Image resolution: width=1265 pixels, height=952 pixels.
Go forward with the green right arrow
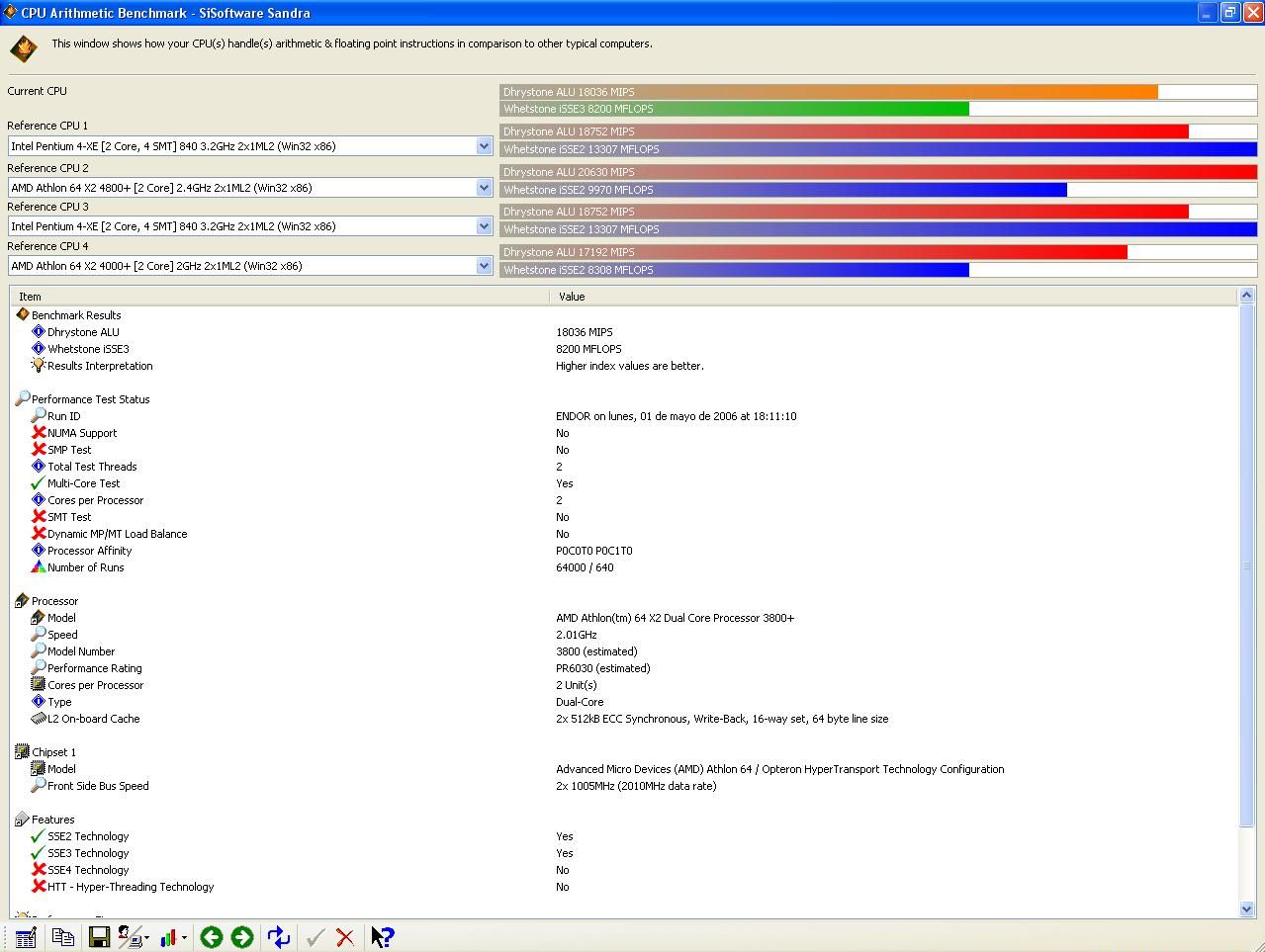[x=242, y=937]
